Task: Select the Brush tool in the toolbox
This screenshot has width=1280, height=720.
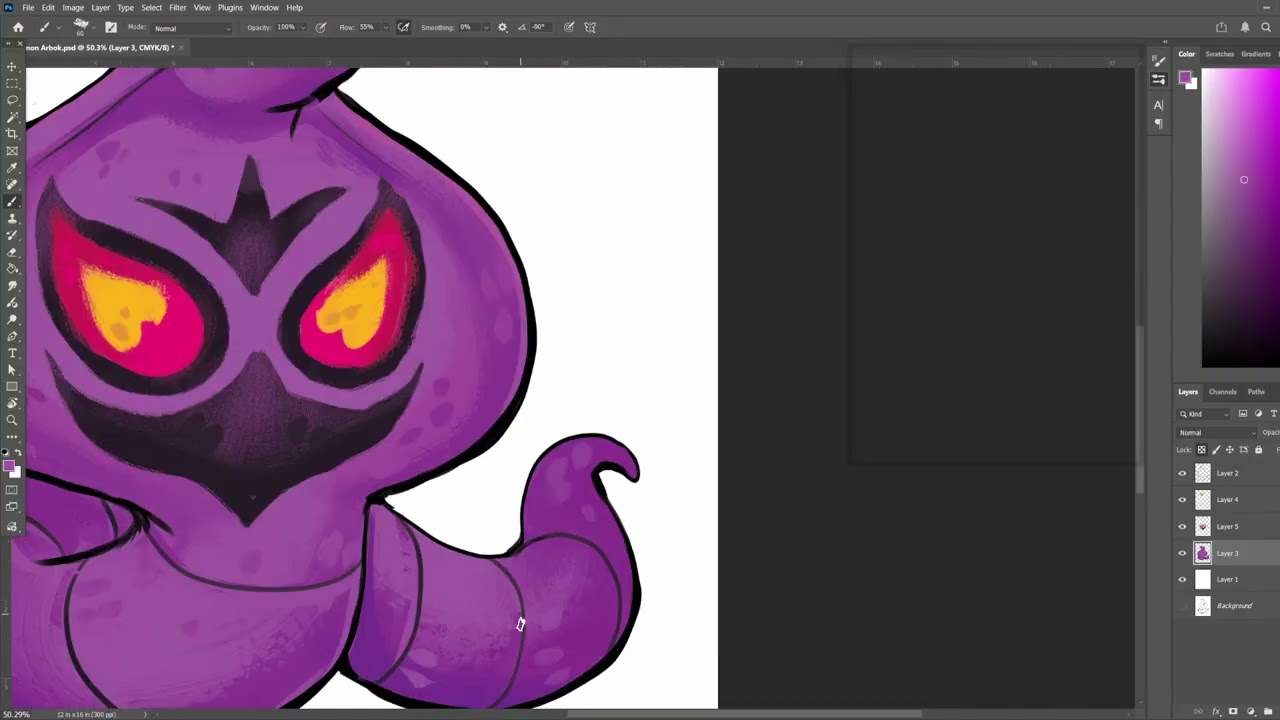Action: (12, 201)
